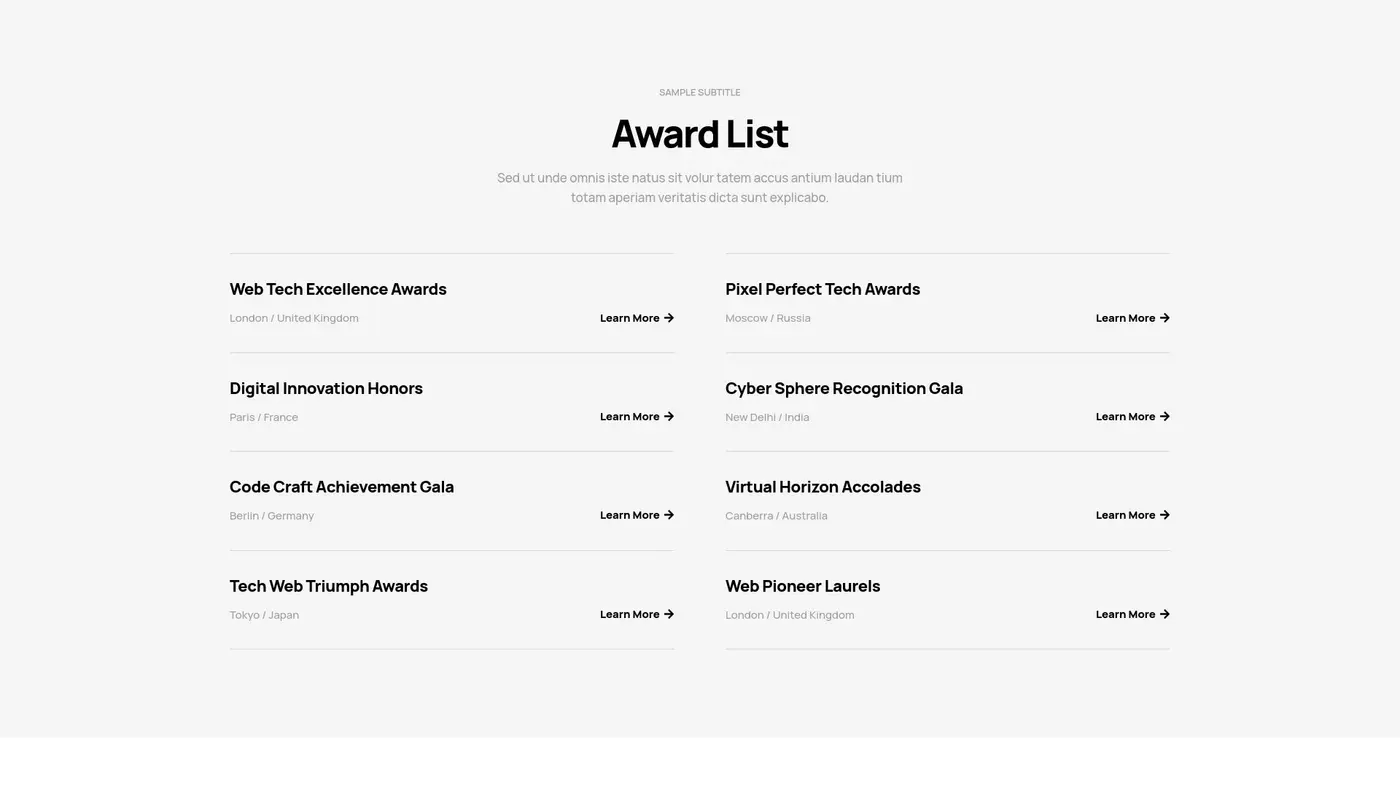Follow Learn More link for Cyber Sphere Recognition Gala
Image resolution: width=1400 pixels, height=788 pixels.
[x=1126, y=417]
